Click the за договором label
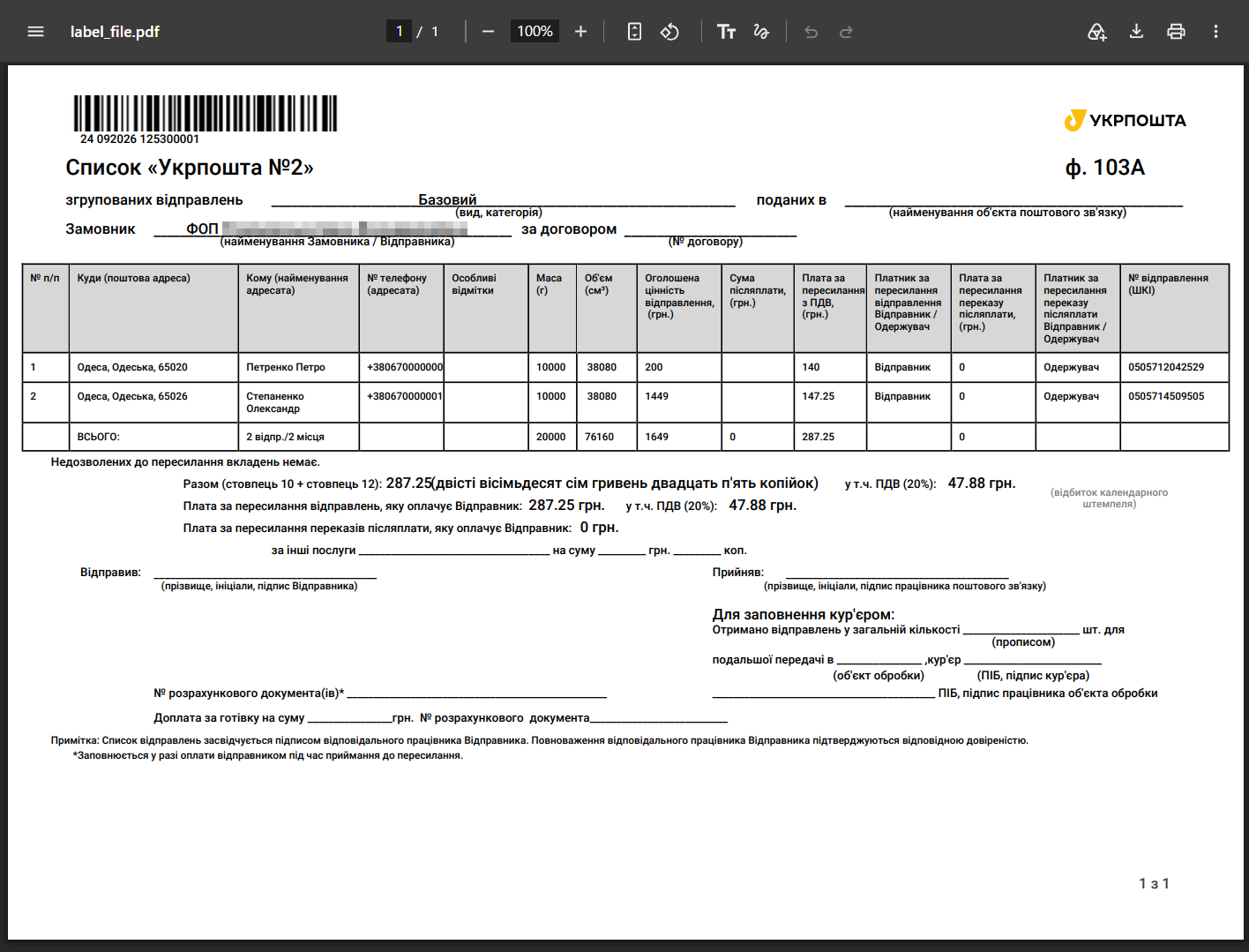 click(569, 229)
